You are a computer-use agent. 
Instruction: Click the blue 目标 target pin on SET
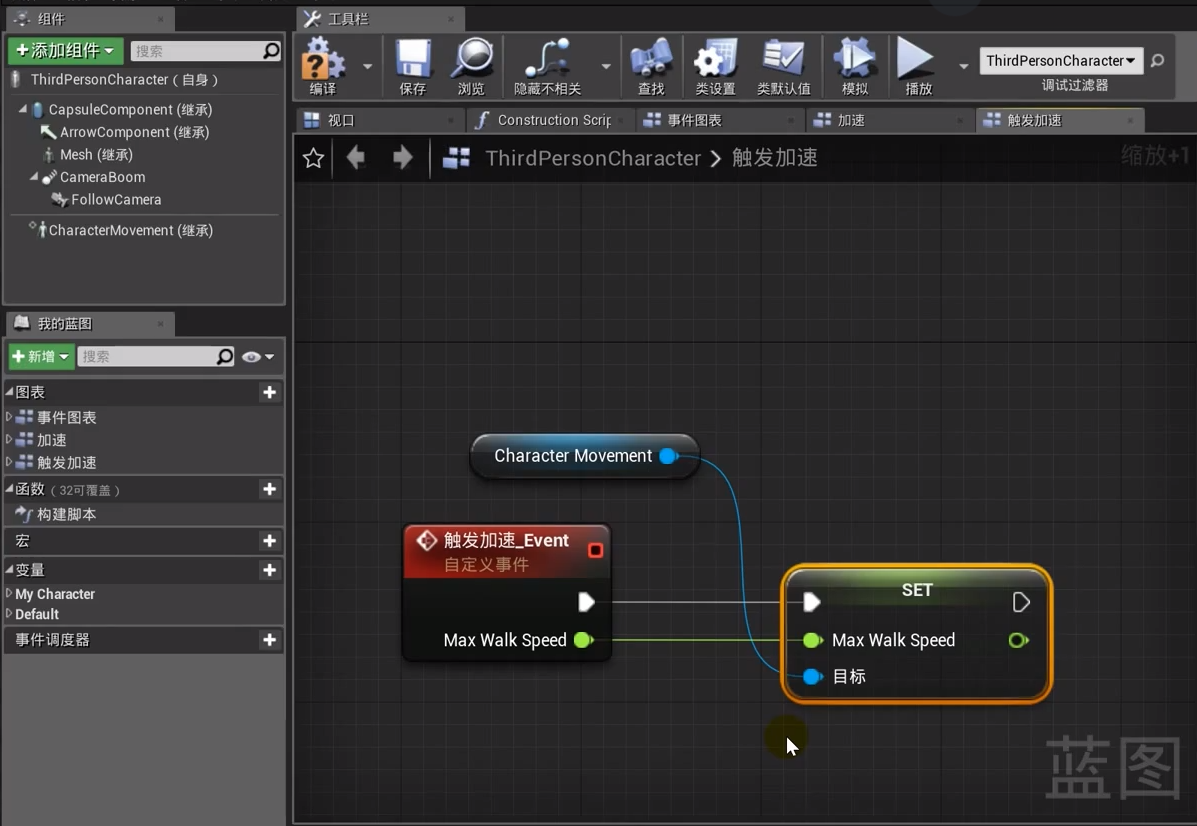coord(813,676)
